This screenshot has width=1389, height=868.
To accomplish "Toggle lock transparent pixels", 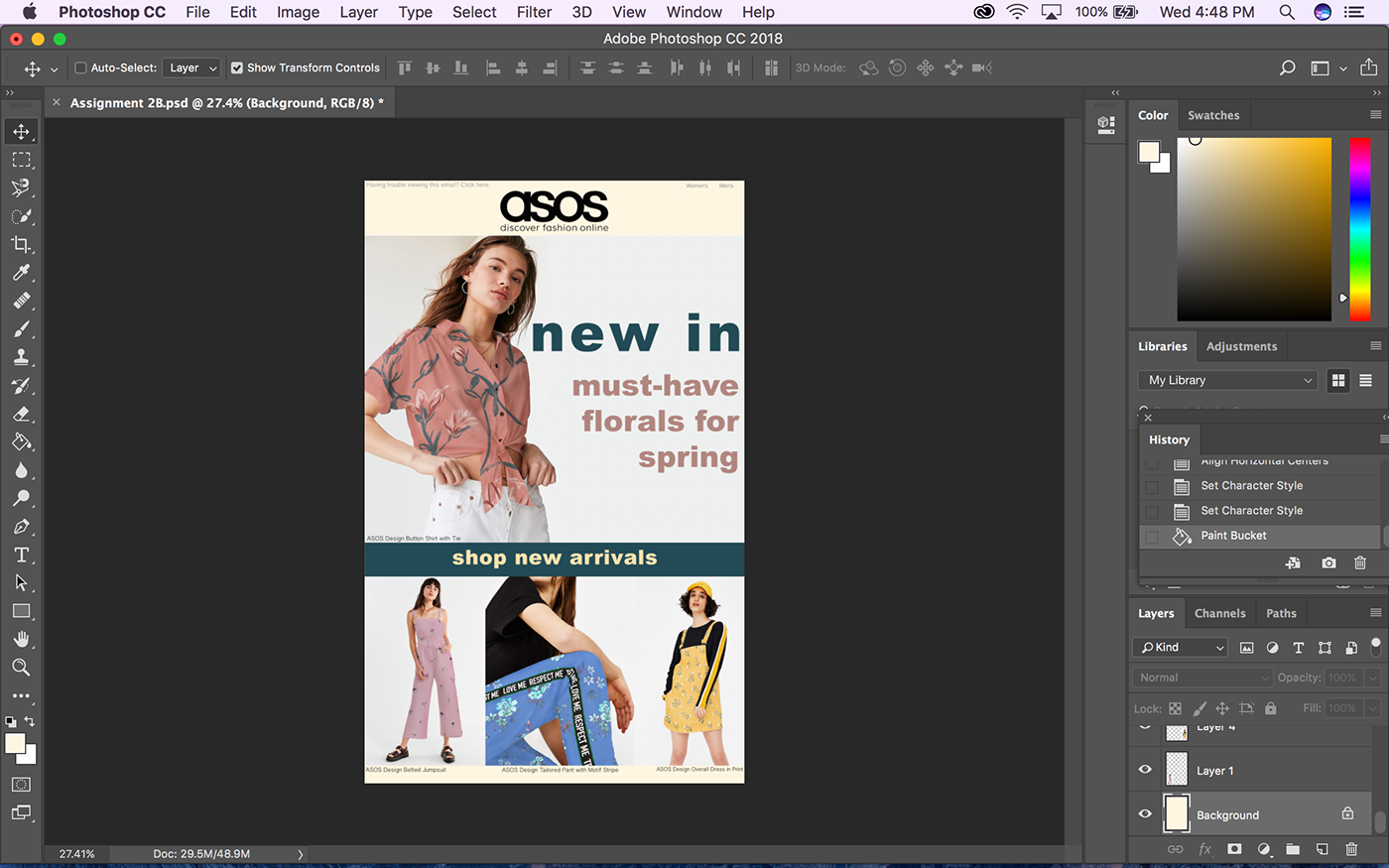I will (1175, 708).
